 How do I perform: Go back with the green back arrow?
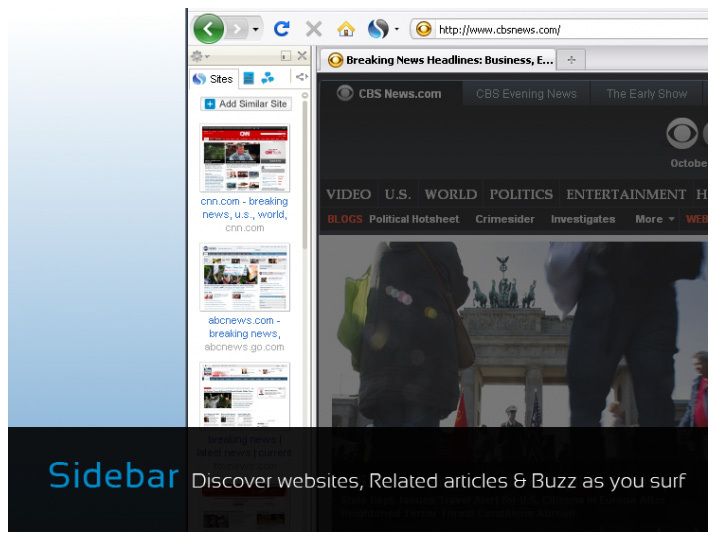click(208, 29)
